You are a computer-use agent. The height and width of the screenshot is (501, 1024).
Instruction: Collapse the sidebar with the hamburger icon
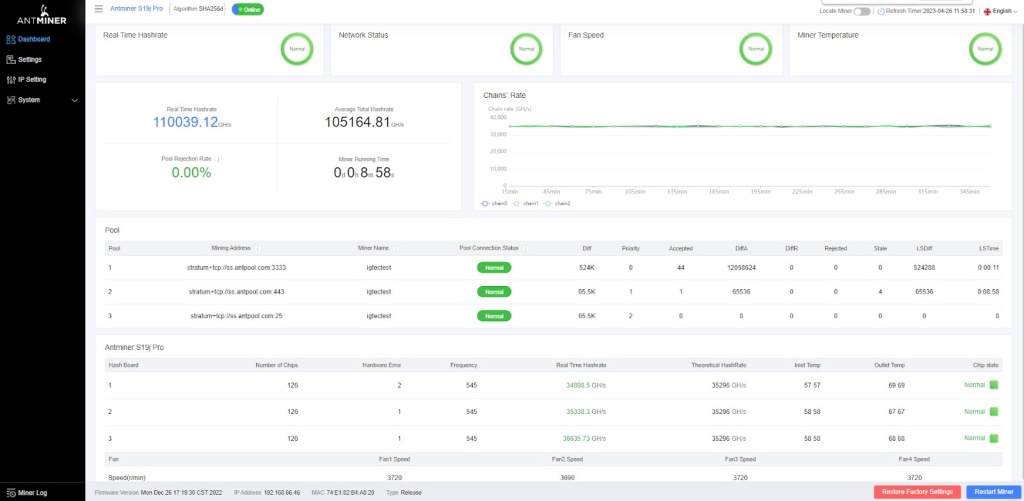(x=99, y=8)
